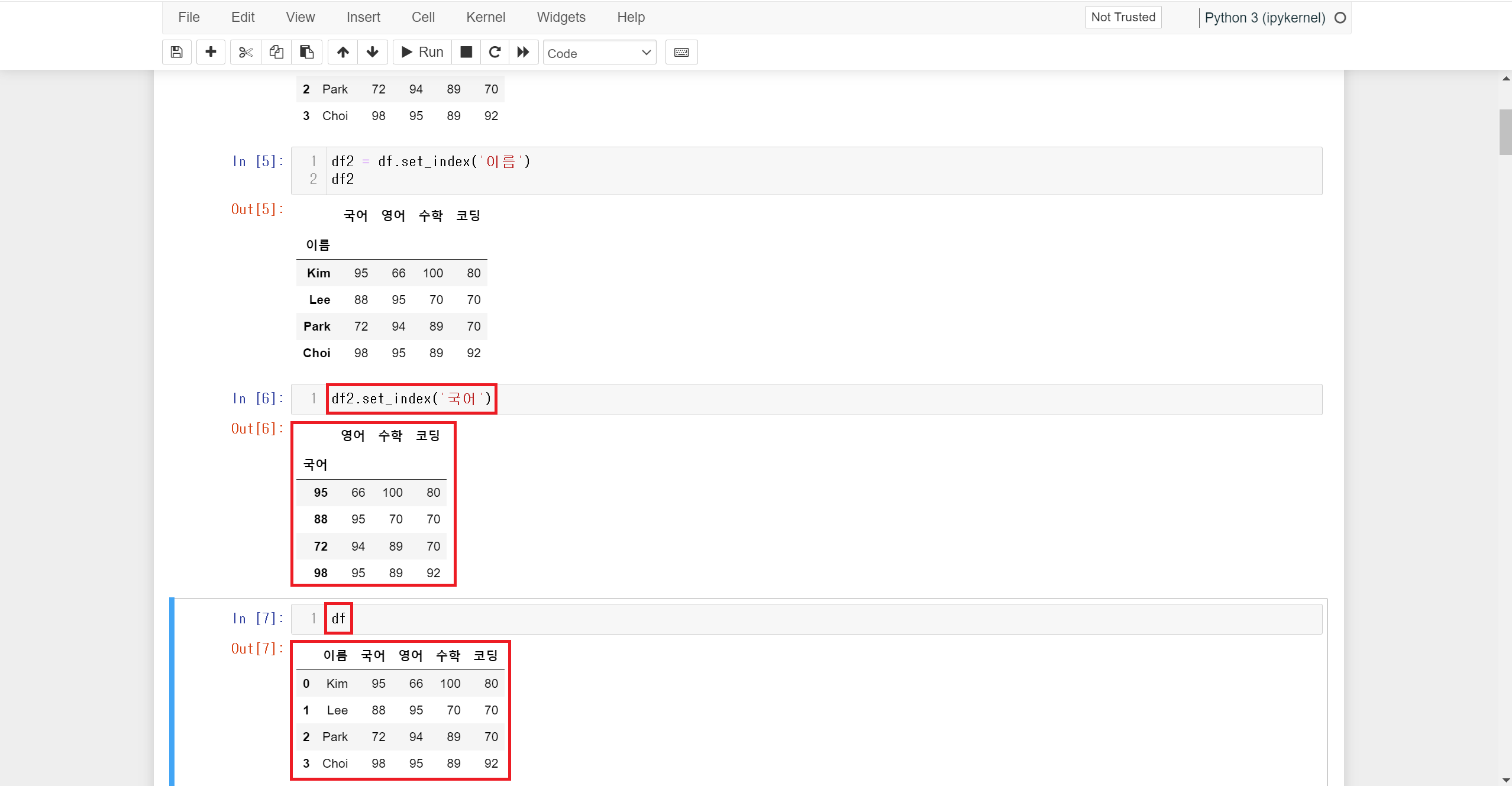The height and width of the screenshot is (786, 1512).
Task: Click the scrollbar down arrow
Action: click(1505, 780)
